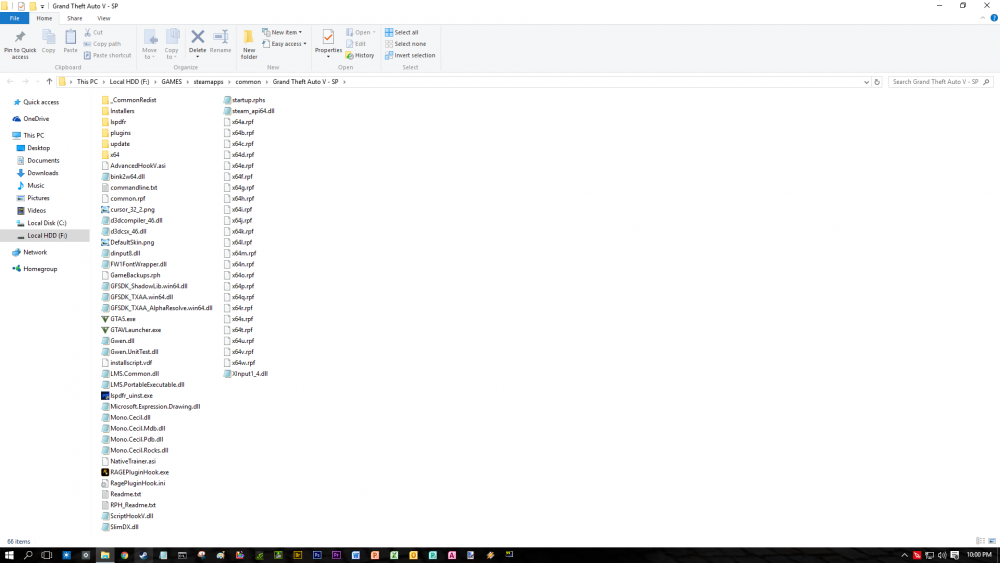Viewport: 1000px width, 563px height.
Task: Switch to the Home ribbon tab
Action: [44, 18]
